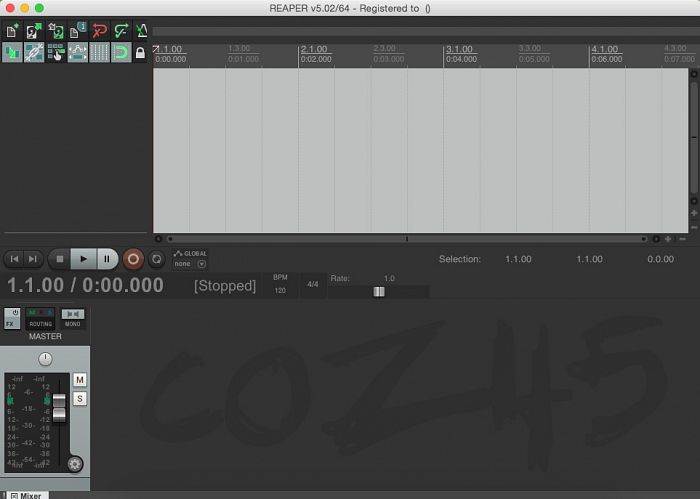Viewport: 700px width, 499px height.
Task: Arm recording with the Record button
Action: pyautogui.click(x=133, y=259)
